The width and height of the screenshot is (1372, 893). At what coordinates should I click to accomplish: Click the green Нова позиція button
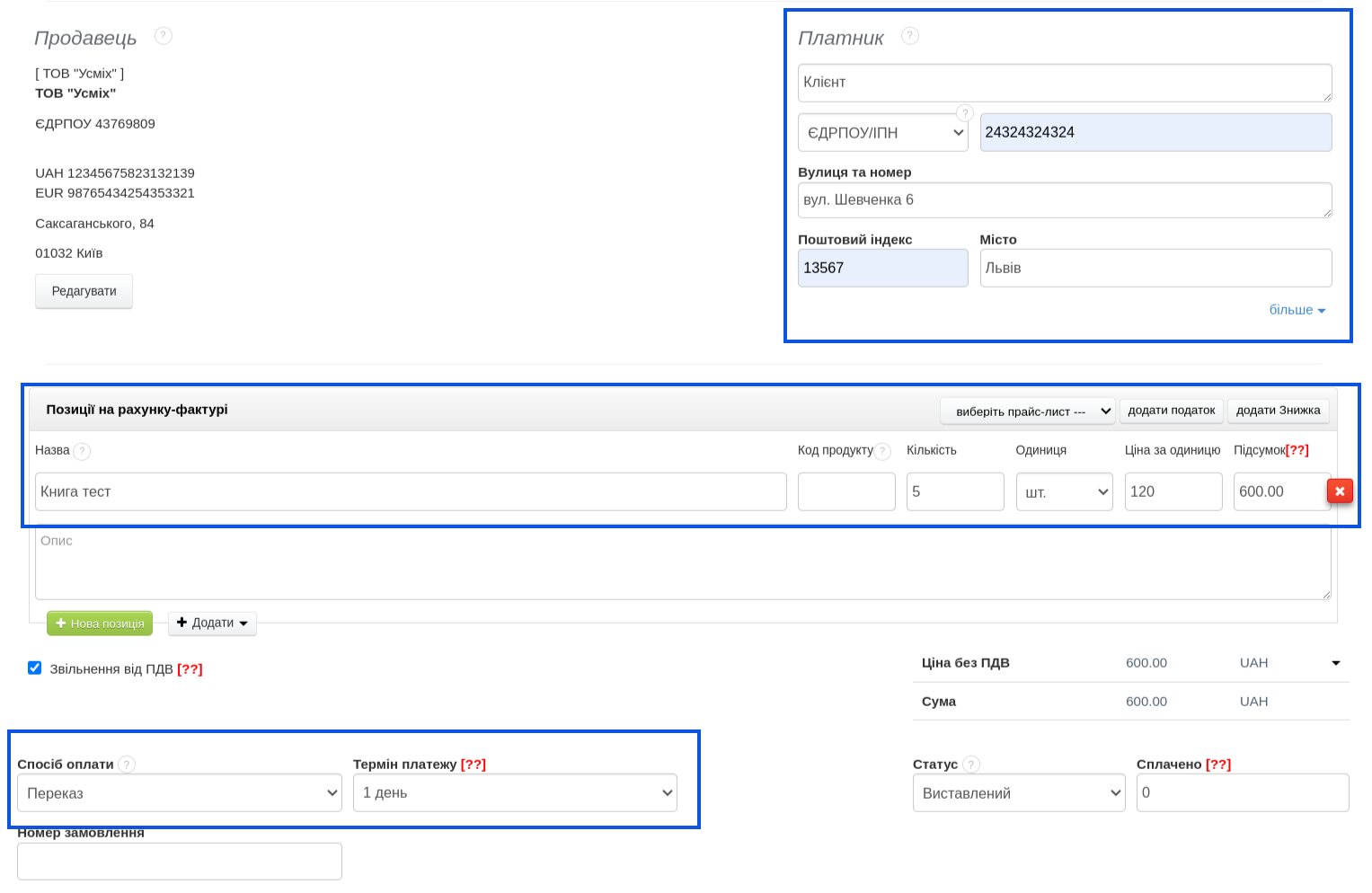(x=100, y=623)
